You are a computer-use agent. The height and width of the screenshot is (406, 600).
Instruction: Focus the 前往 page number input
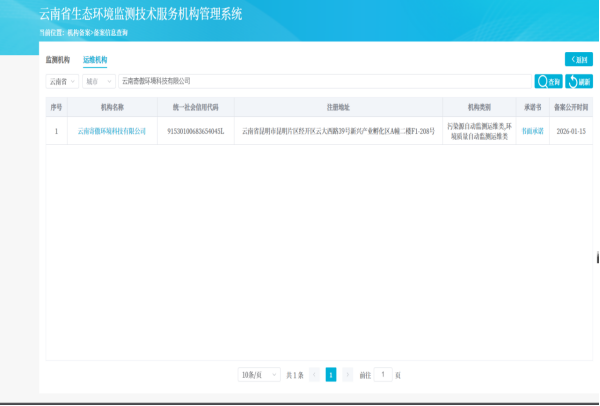tap(383, 375)
